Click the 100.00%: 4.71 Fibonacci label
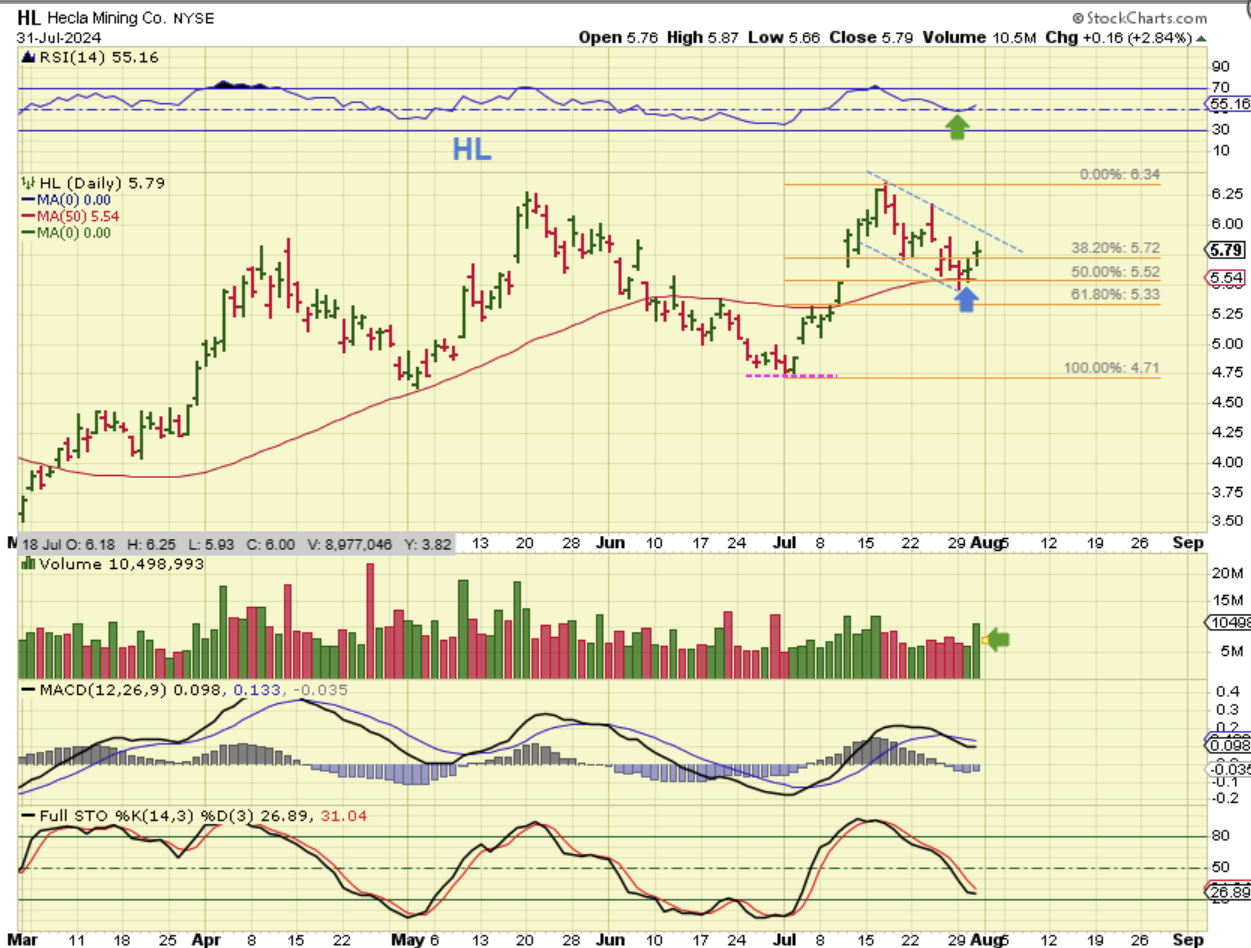This screenshot has width=1251, height=948. point(1111,368)
